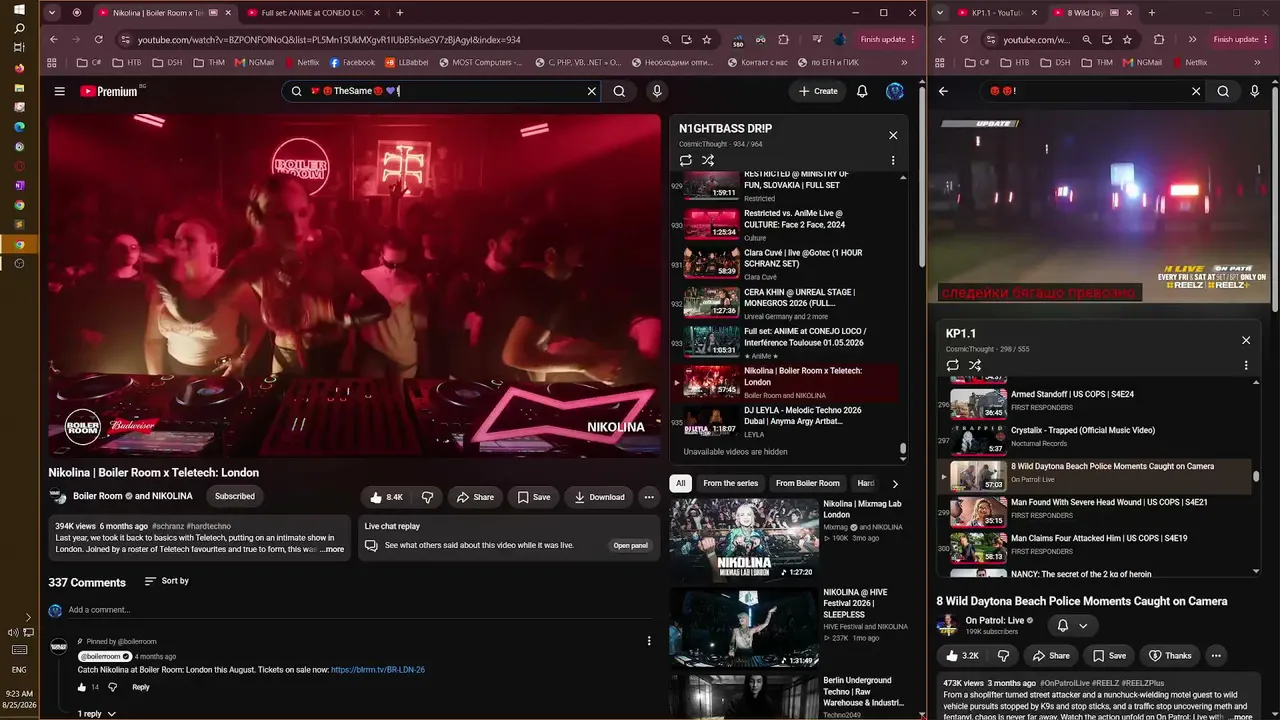Select From Boiler Room filter chip
1280x720 pixels.
808,483
